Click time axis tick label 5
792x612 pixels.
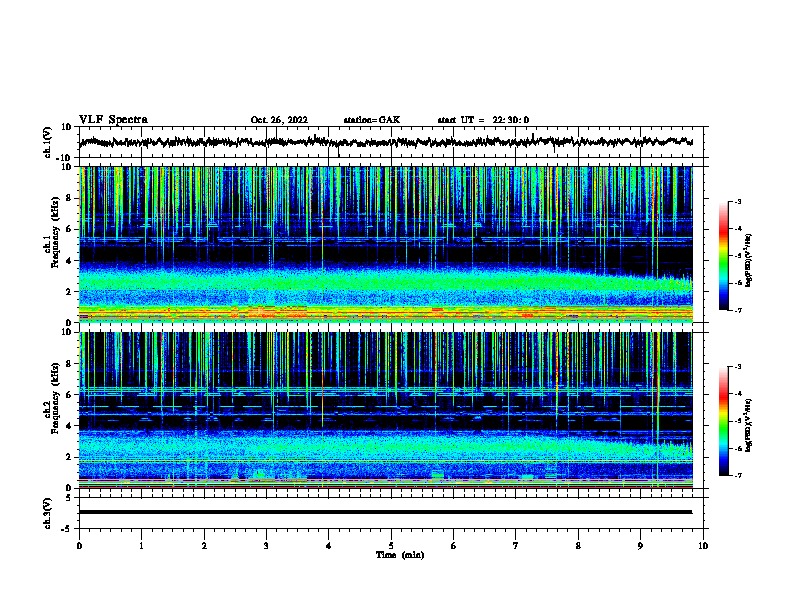391,546
